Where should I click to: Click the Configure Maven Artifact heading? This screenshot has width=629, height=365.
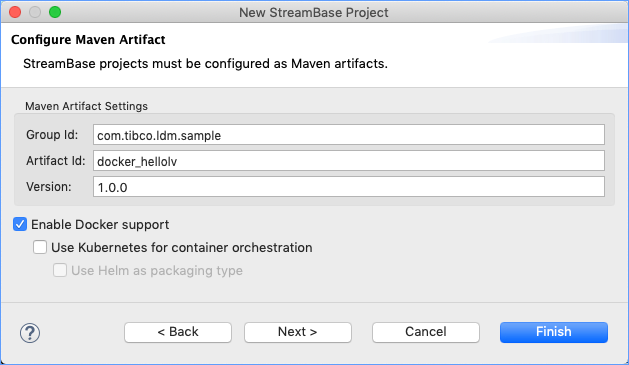(x=88, y=40)
